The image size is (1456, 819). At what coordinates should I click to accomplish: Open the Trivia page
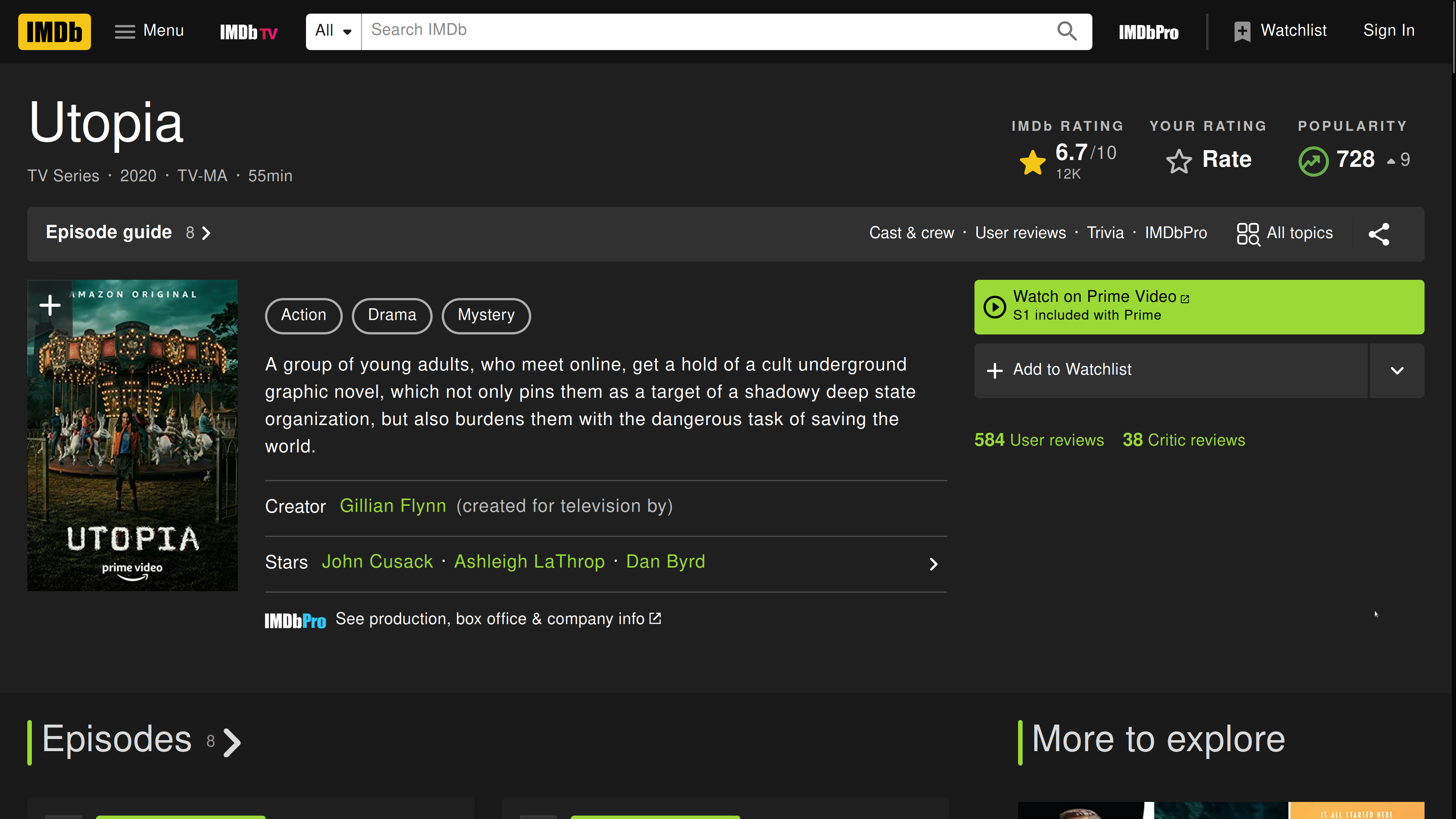(1105, 233)
